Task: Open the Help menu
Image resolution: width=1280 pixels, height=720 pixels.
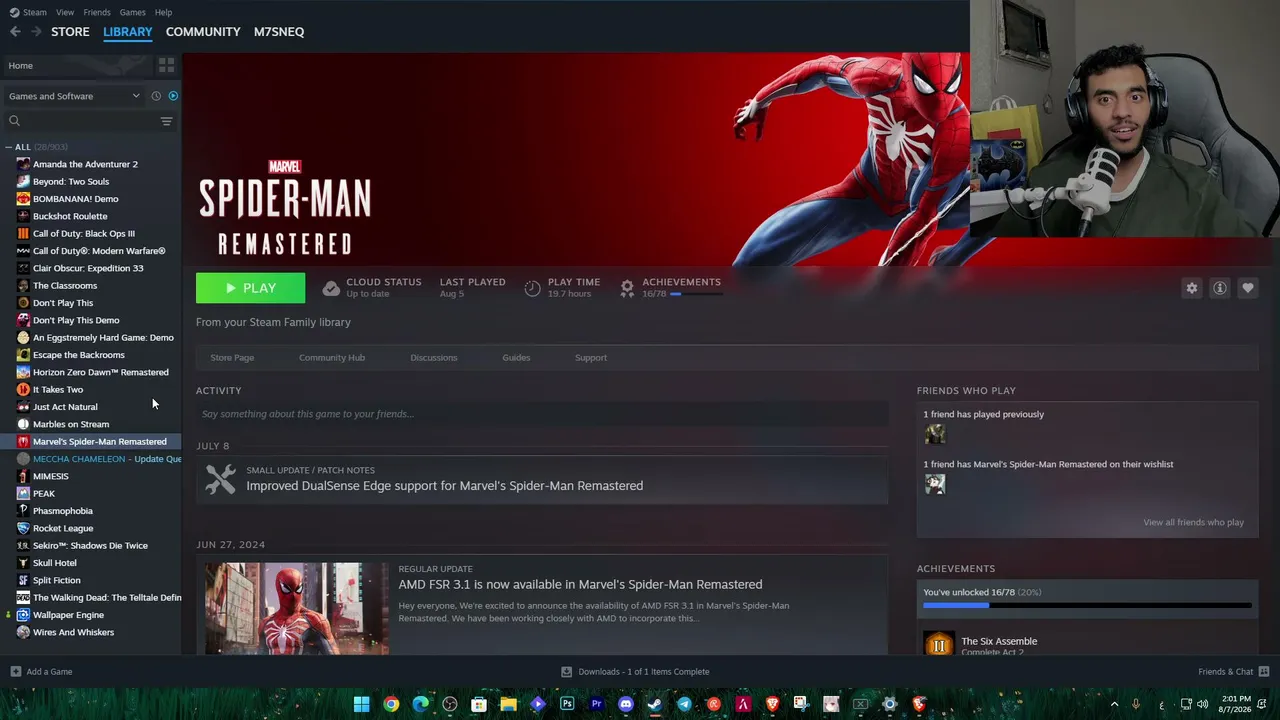Action: click(163, 12)
